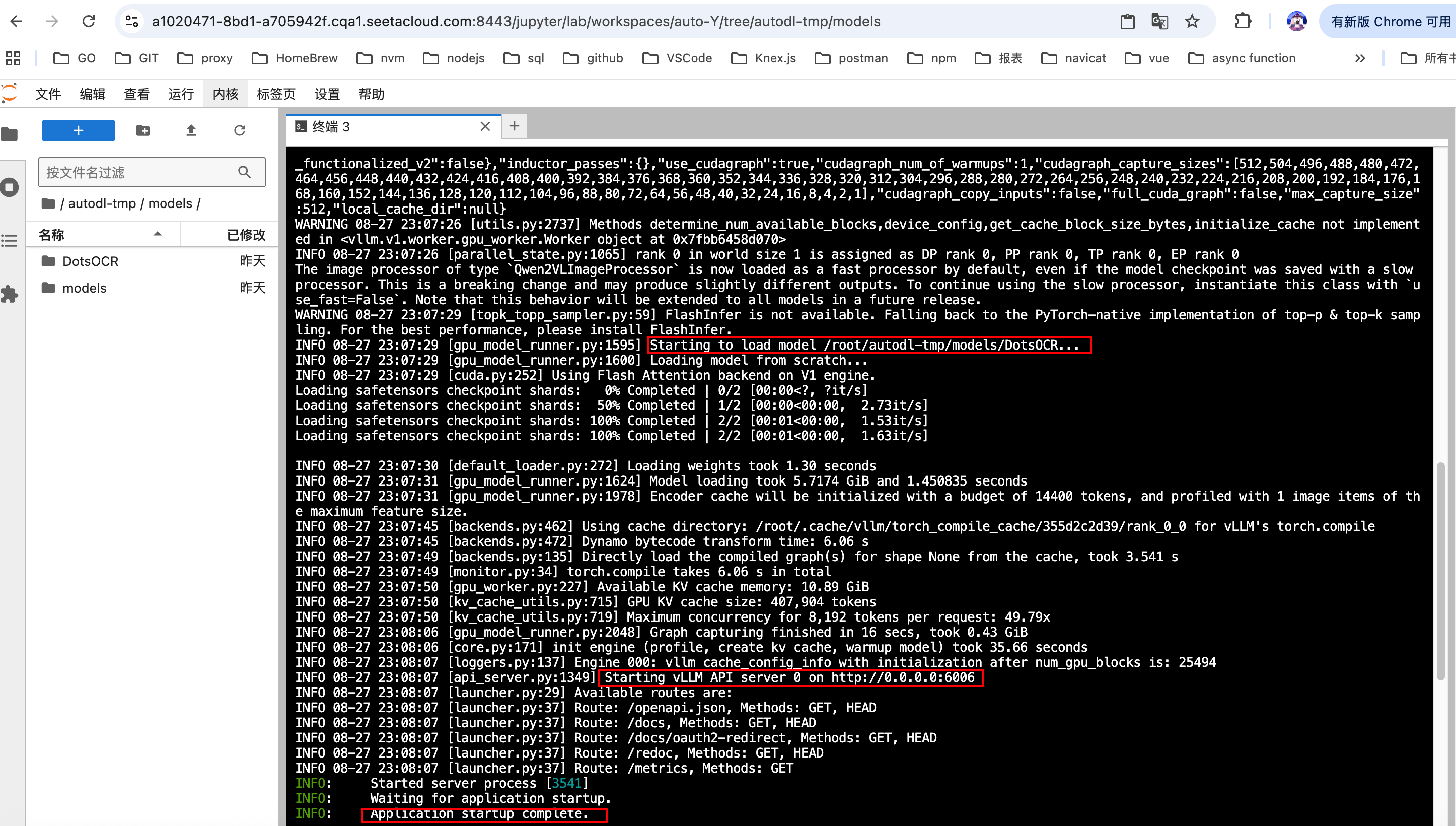Viewport: 1456px width, 826px height.
Task: Click the JupyterLab logo icon
Action: 10,93
